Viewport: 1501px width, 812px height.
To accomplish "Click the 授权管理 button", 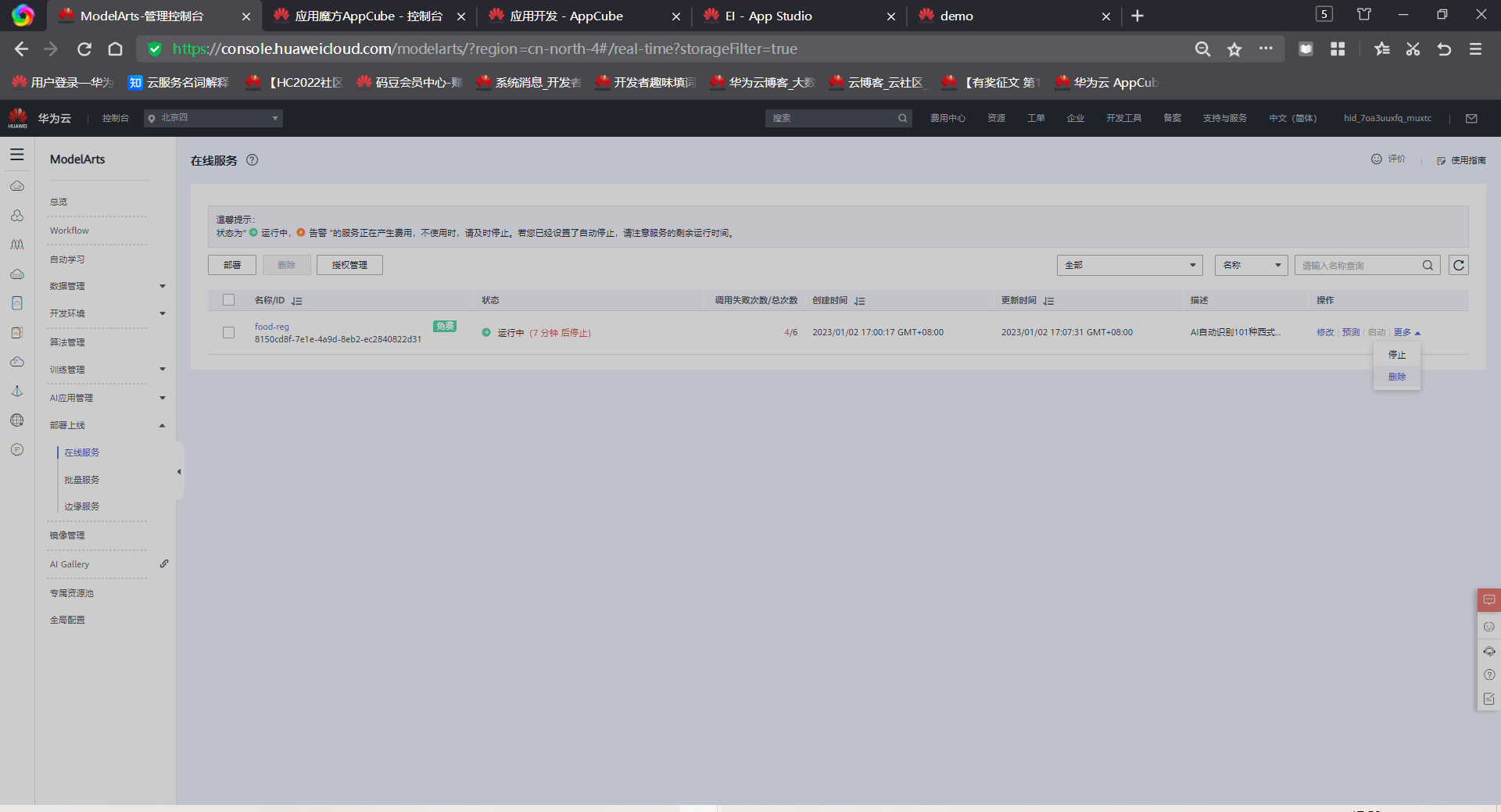I will pos(349,266).
